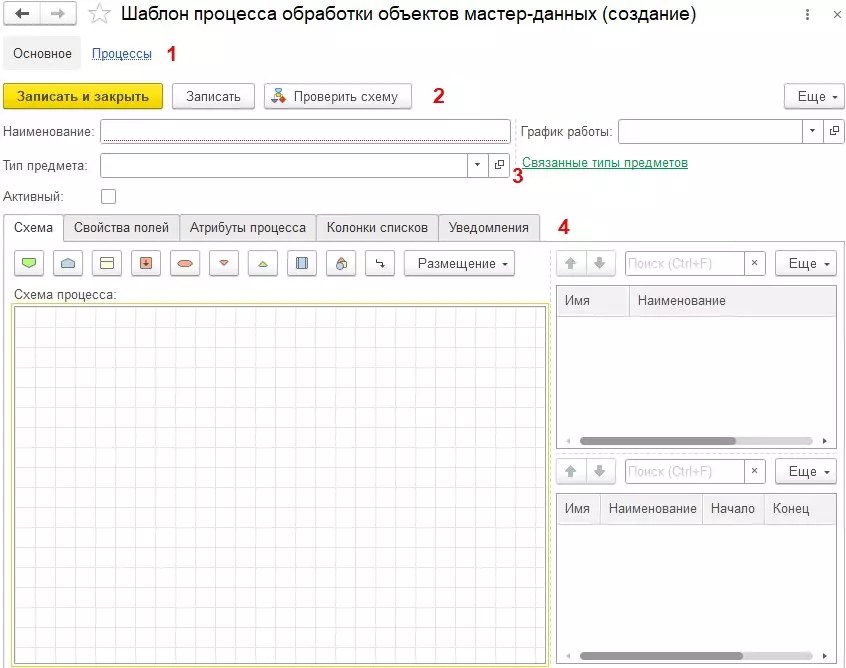
Task: Go forward with the right arrow button
Action: point(58,14)
